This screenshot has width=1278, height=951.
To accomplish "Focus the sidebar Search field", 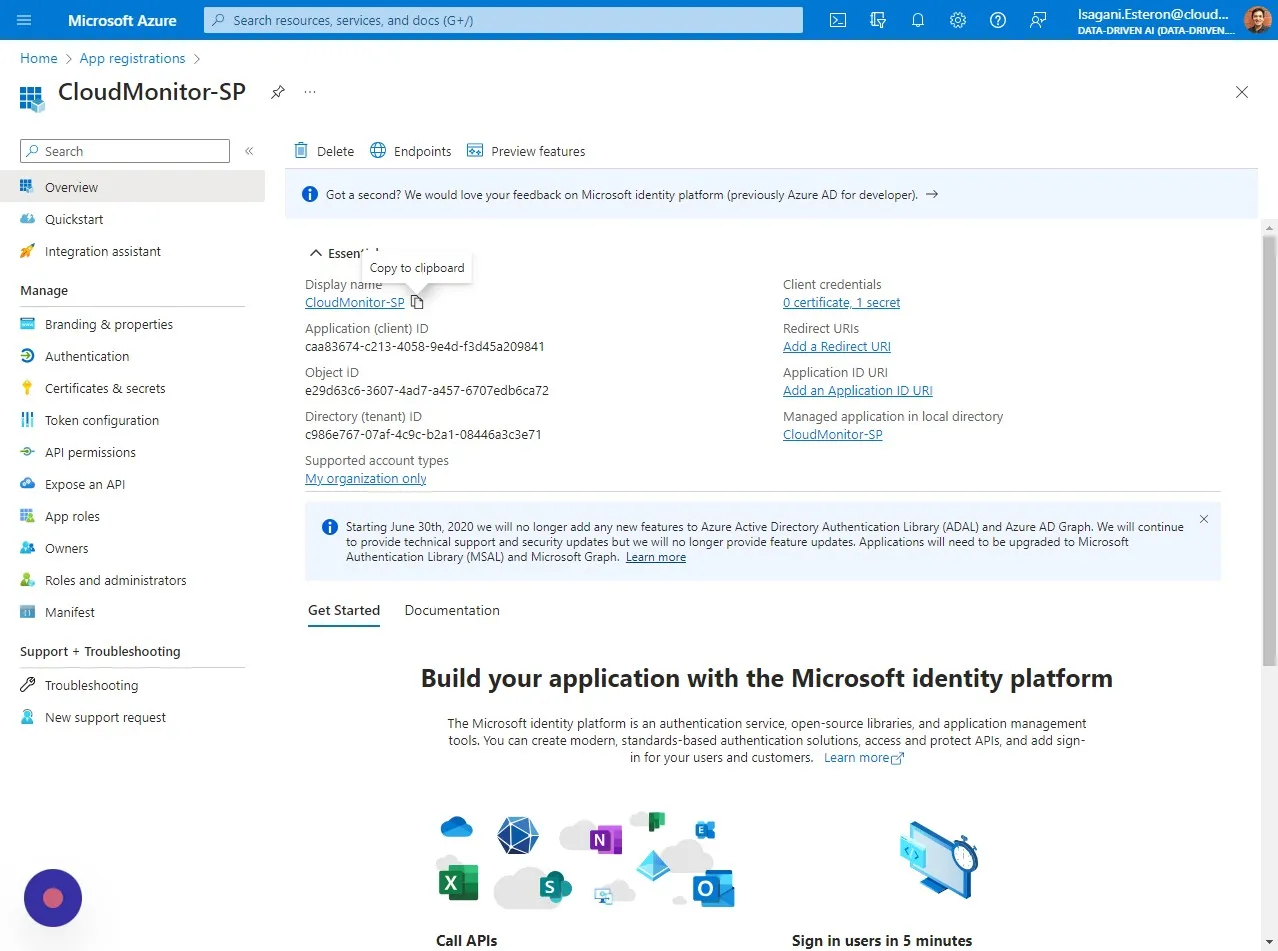I will (125, 151).
